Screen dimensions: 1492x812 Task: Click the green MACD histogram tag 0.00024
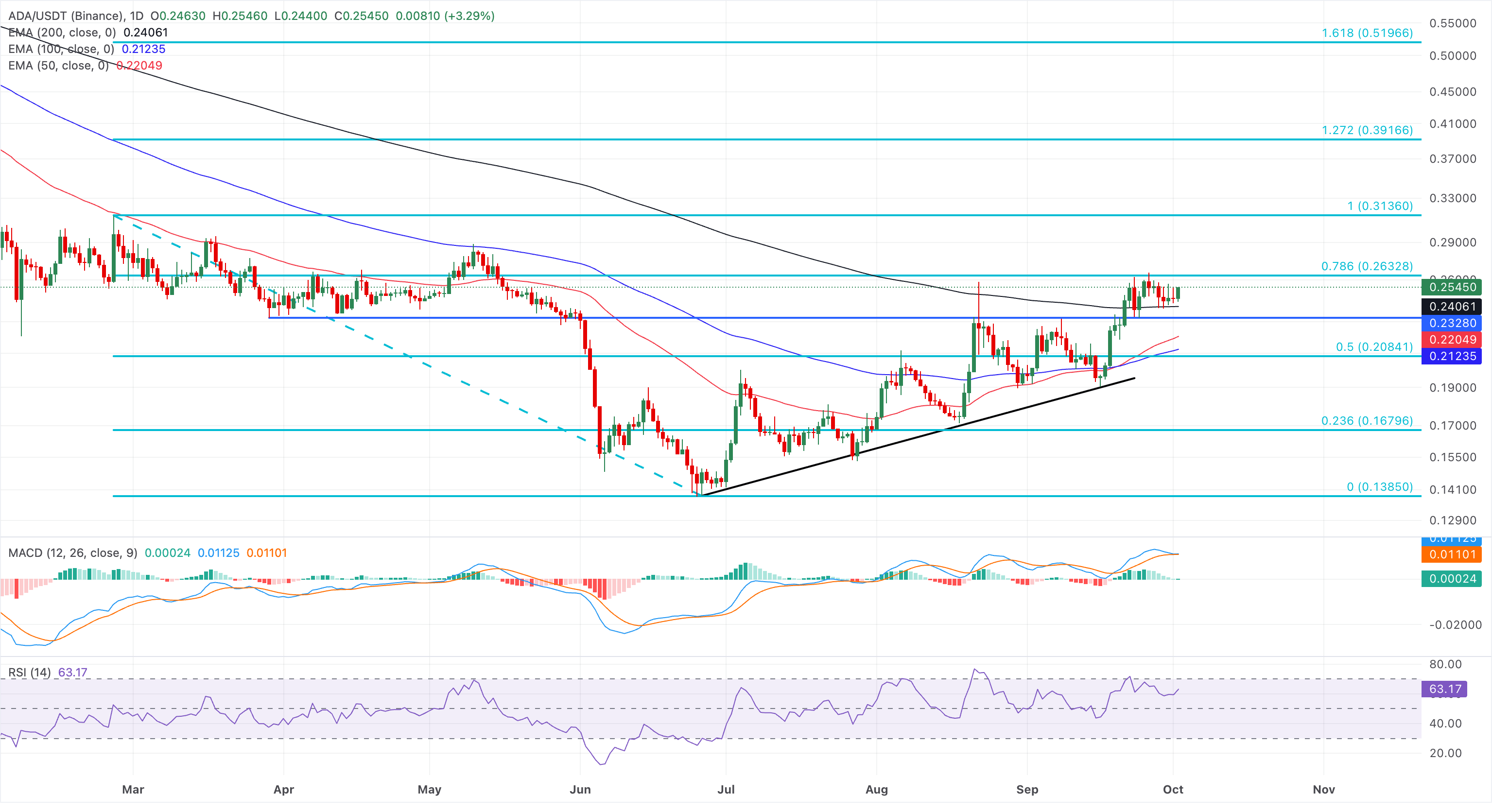pyautogui.click(x=1452, y=579)
